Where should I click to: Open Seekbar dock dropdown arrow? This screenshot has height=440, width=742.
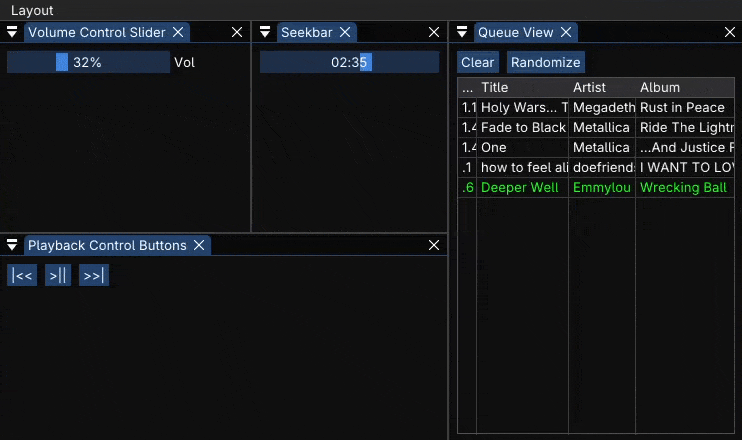[x=265, y=32]
